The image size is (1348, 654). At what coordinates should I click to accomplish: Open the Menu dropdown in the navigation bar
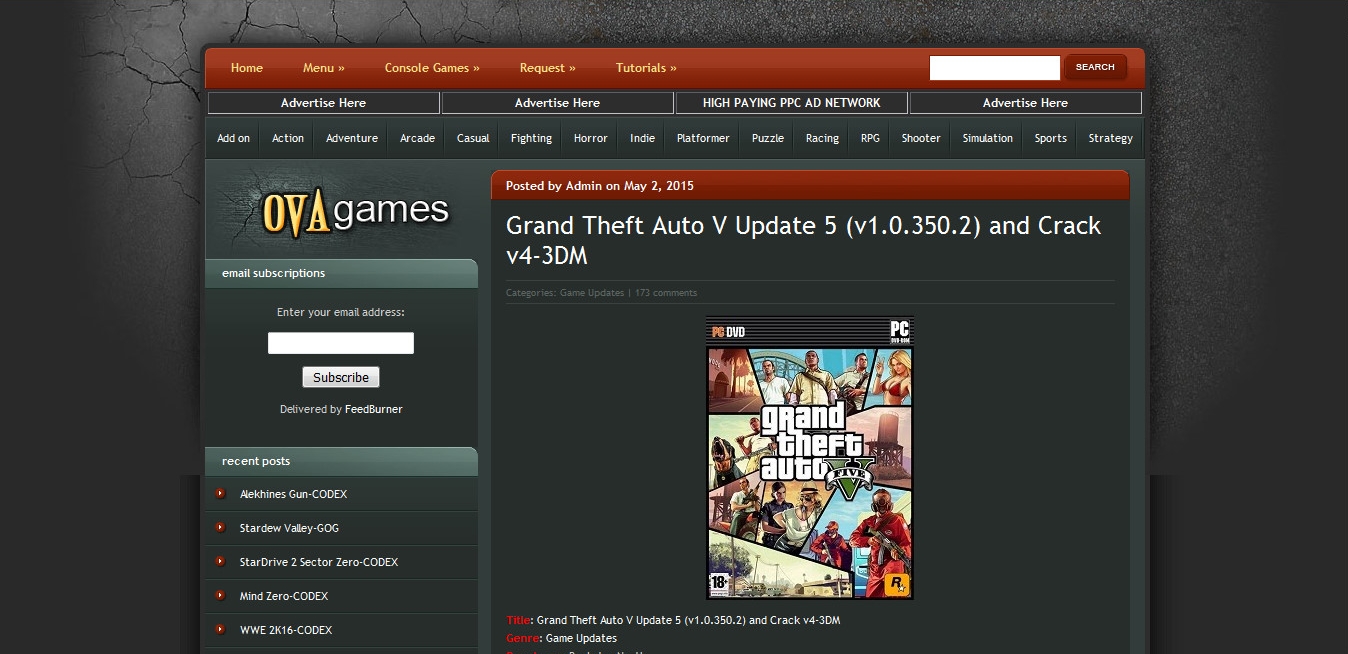click(322, 67)
